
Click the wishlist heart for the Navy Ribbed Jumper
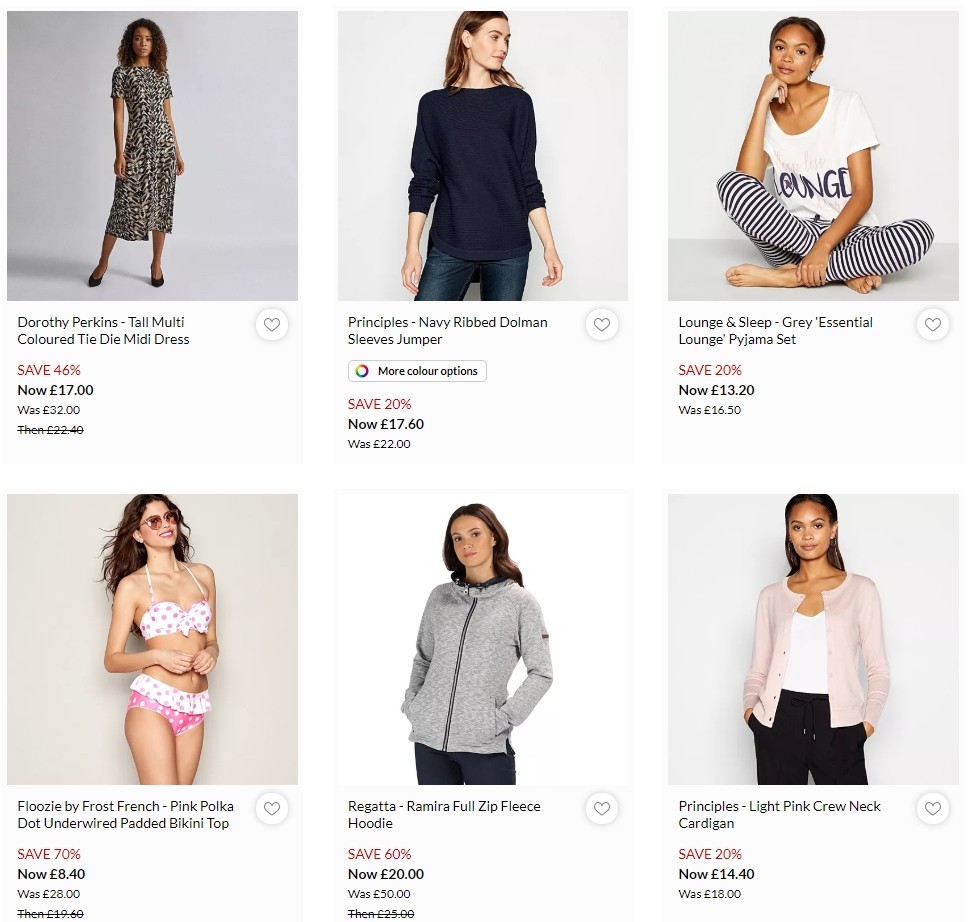[x=602, y=324]
